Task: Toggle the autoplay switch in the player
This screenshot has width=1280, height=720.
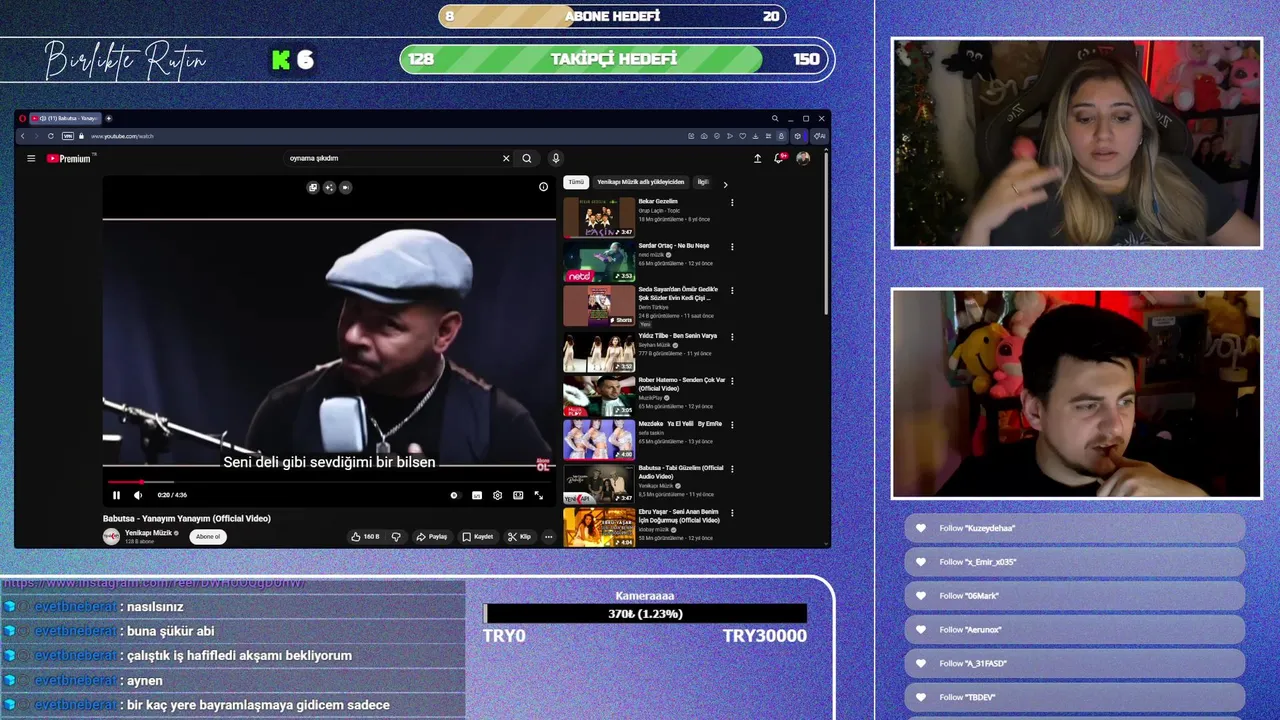Action: 454,495
